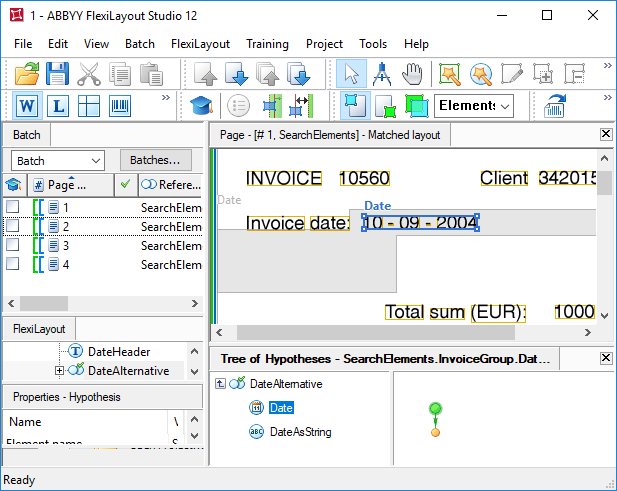Open the Batch dropdown list
This screenshot has width=617, height=491.
coord(57,161)
